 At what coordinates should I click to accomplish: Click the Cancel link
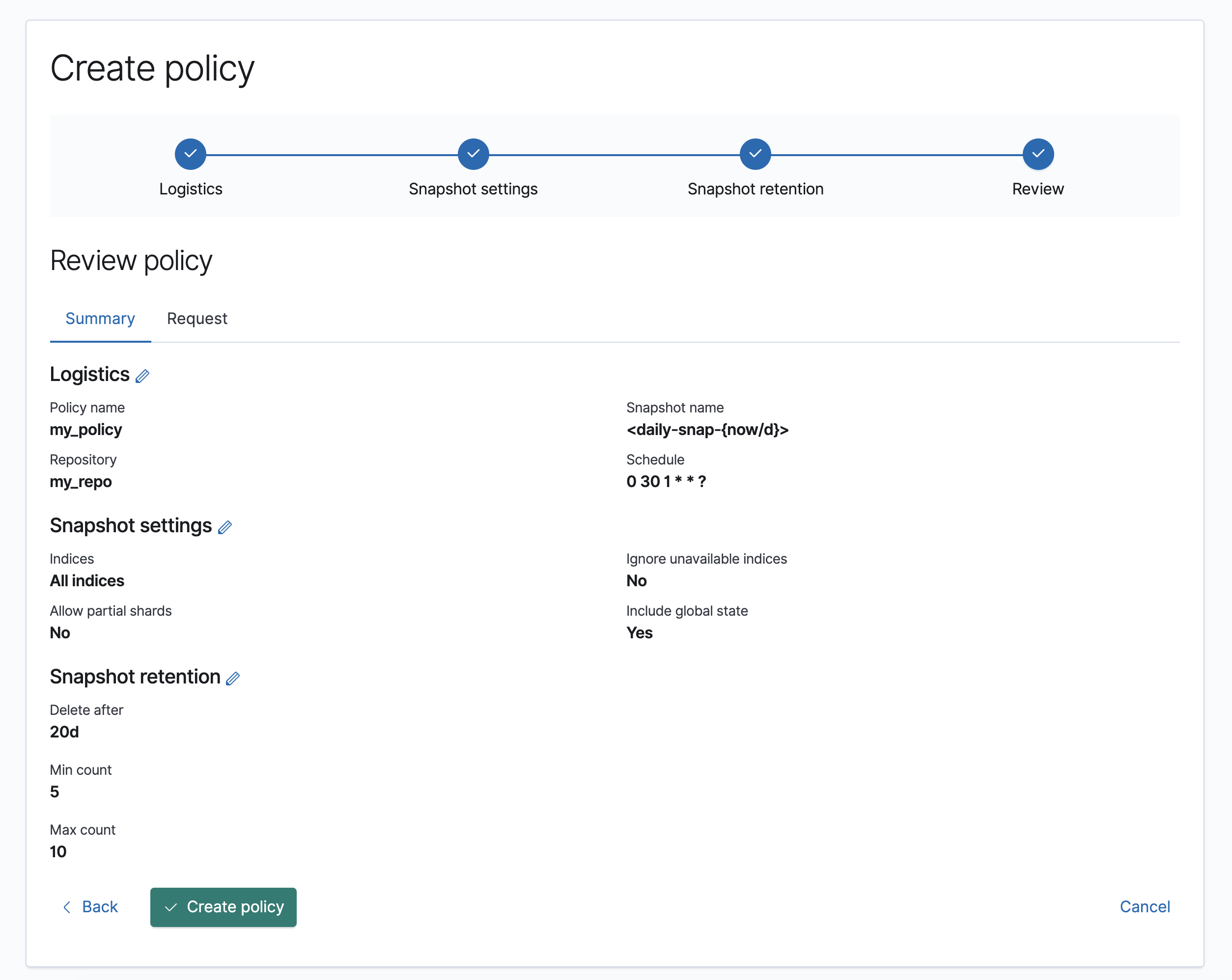click(x=1145, y=907)
